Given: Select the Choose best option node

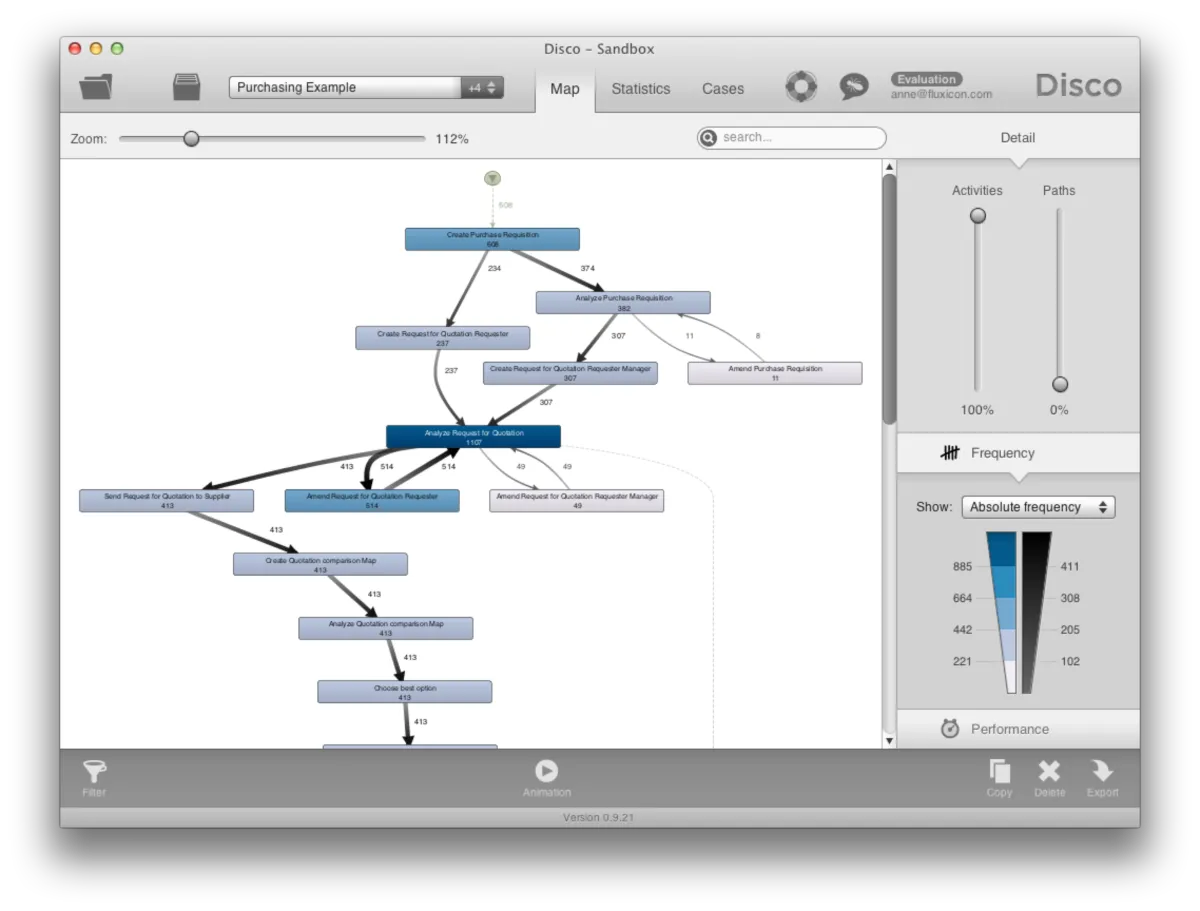Looking at the screenshot, I should click(x=405, y=692).
